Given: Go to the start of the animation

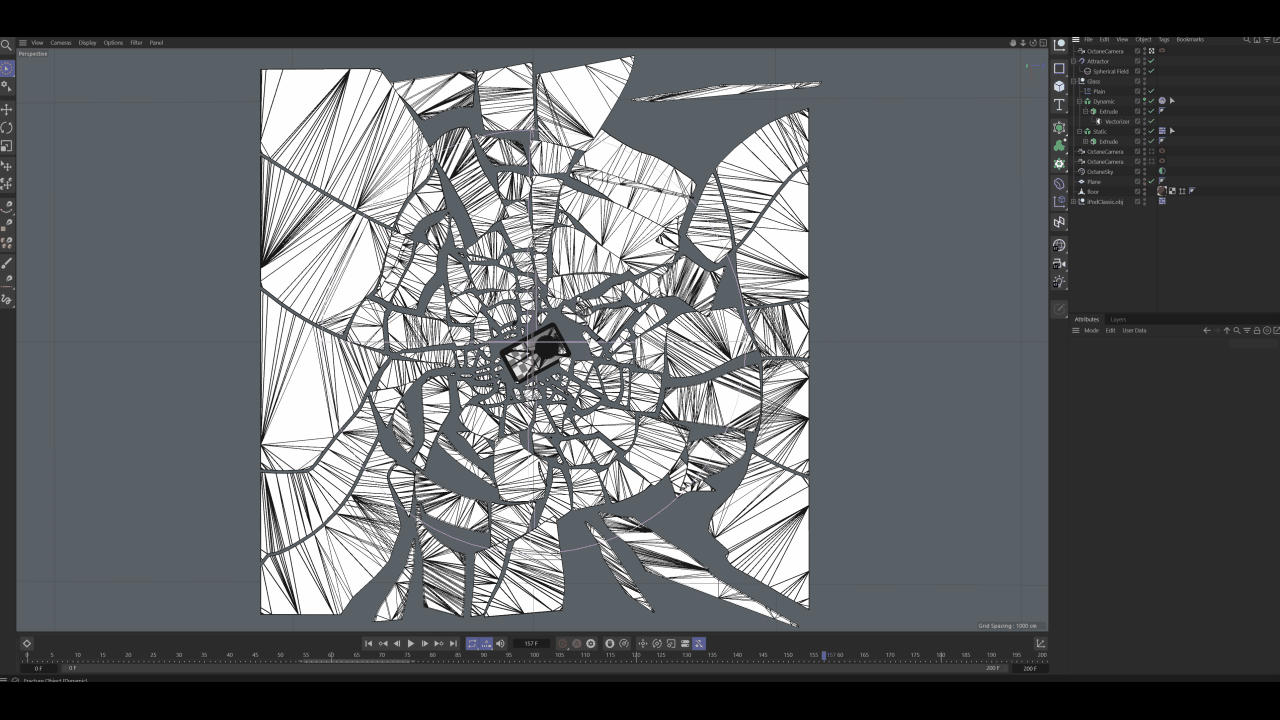Looking at the screenshot, I should point(368,644).
